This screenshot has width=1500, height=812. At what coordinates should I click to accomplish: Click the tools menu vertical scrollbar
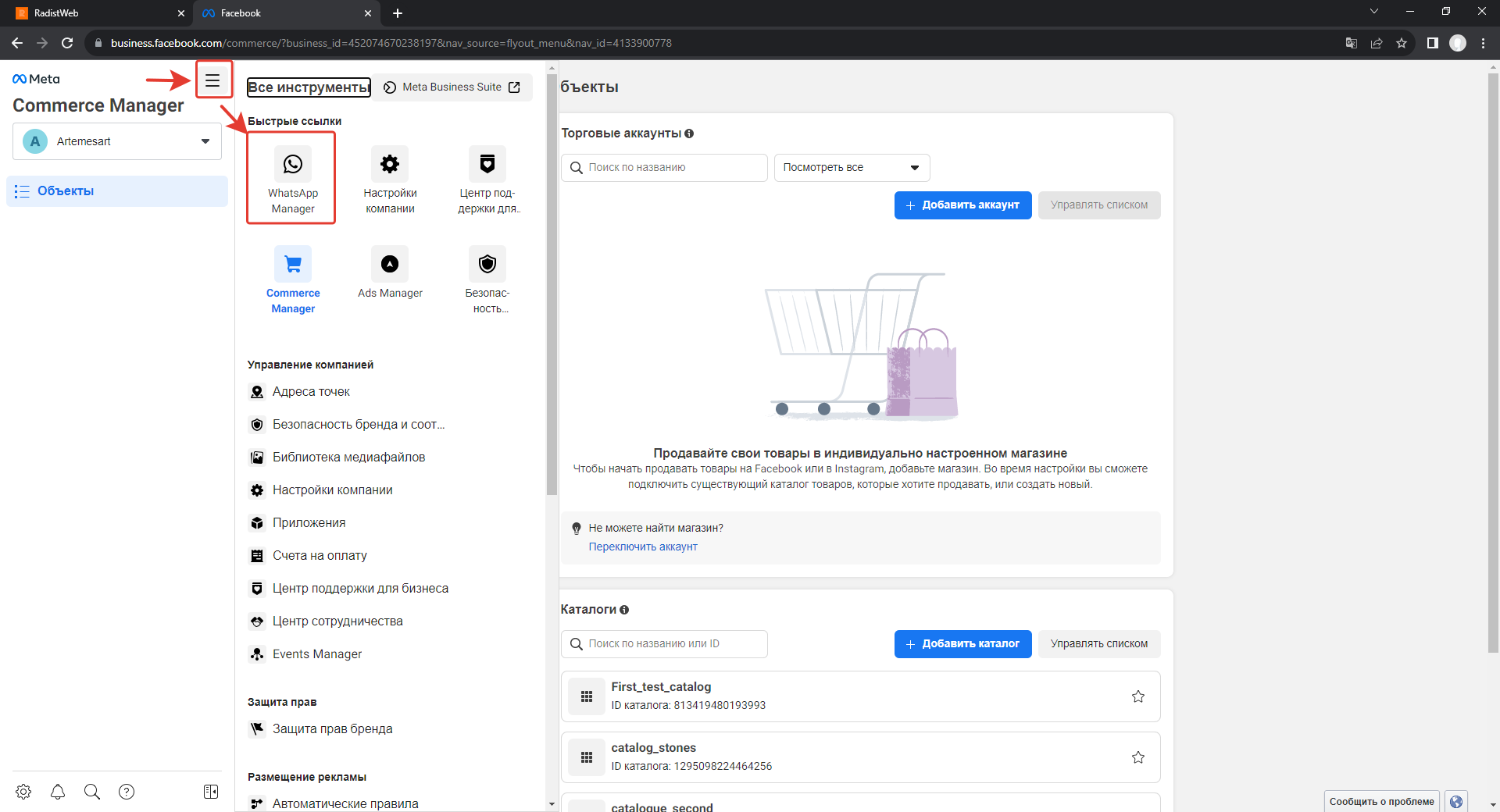coord(552,285)
